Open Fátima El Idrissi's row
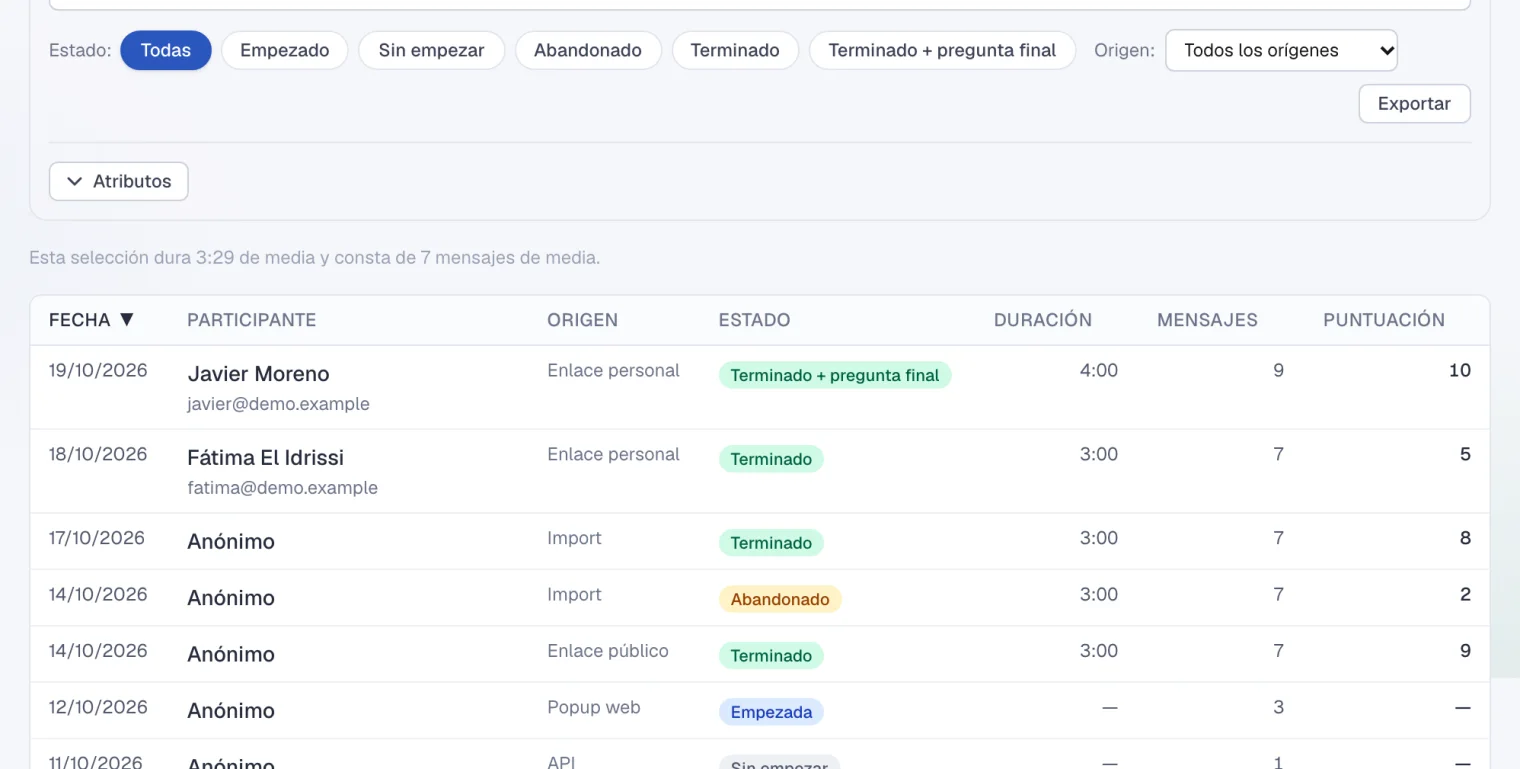 [760, 471]
